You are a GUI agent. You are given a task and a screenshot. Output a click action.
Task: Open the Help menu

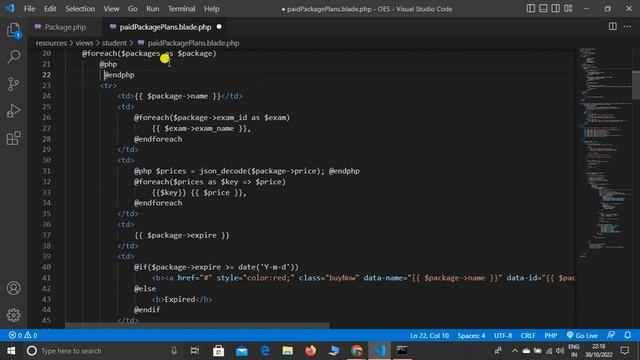[x=211, y=9]
